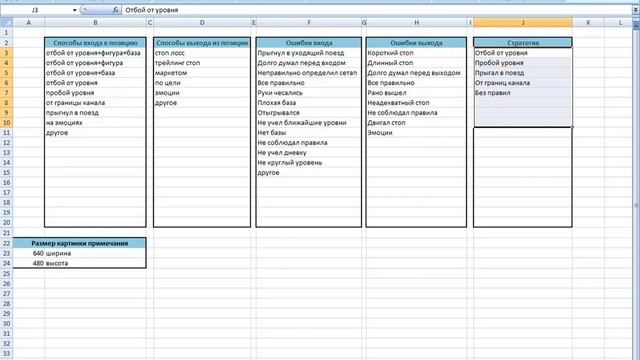This screenshot has width=640, height=360.
Task: Select cell Прыгнул в уходящий поезд
Action: point(309,53)
